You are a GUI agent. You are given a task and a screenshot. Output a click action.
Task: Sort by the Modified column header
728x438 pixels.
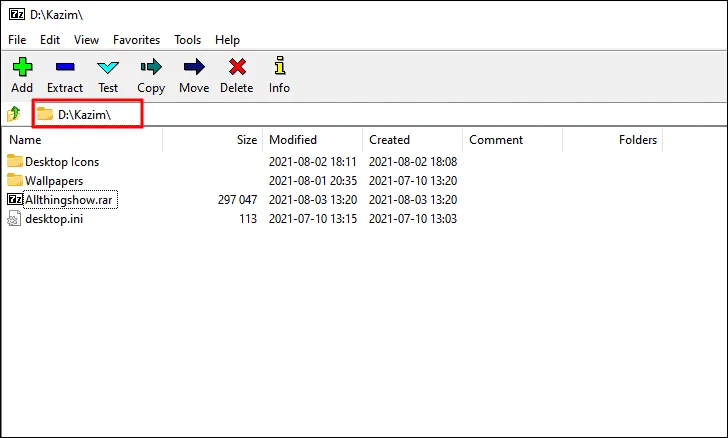(x=293, y=140)
